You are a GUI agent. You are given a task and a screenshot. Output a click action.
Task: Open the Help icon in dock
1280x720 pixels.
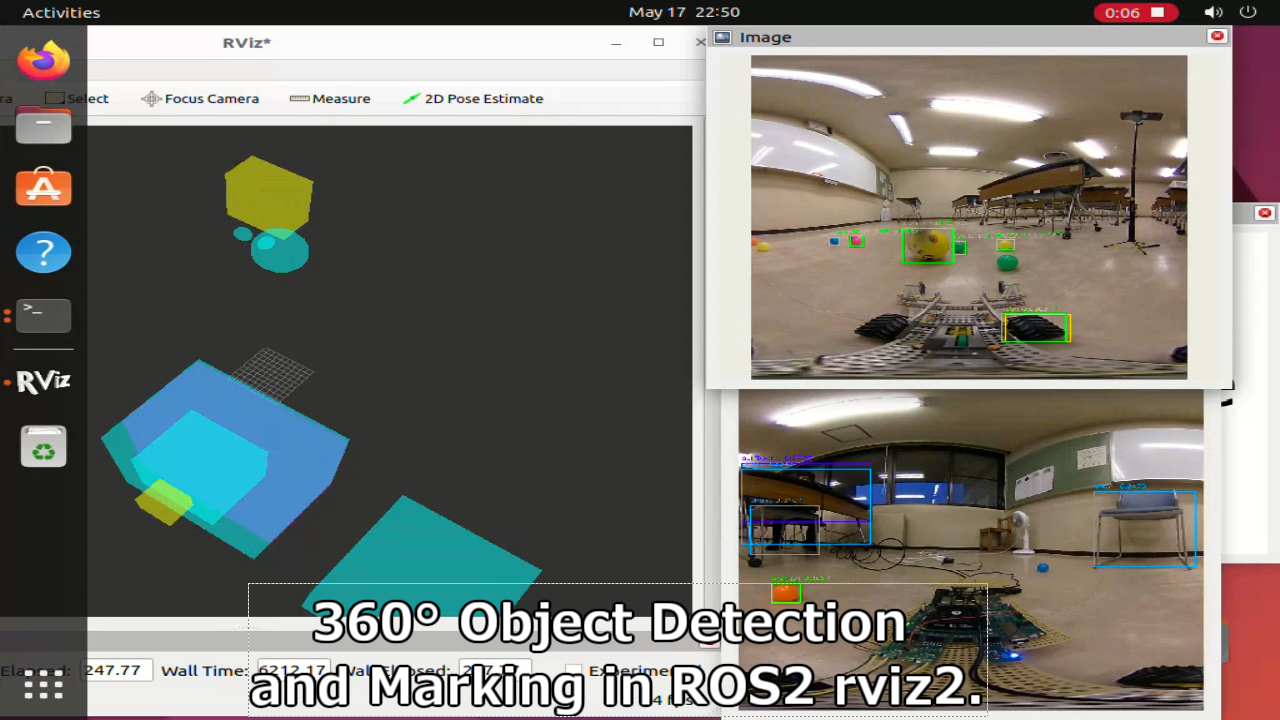43,252
